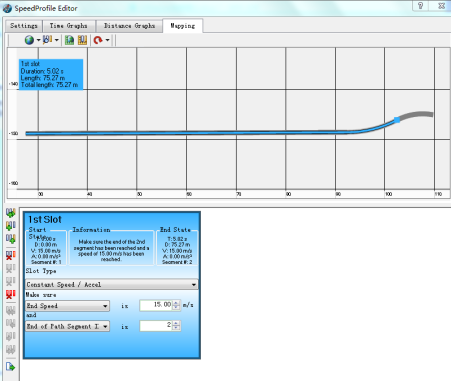Open the Slot Type dropdown
The image size is (452, 381).
click(x=112, y=285)
